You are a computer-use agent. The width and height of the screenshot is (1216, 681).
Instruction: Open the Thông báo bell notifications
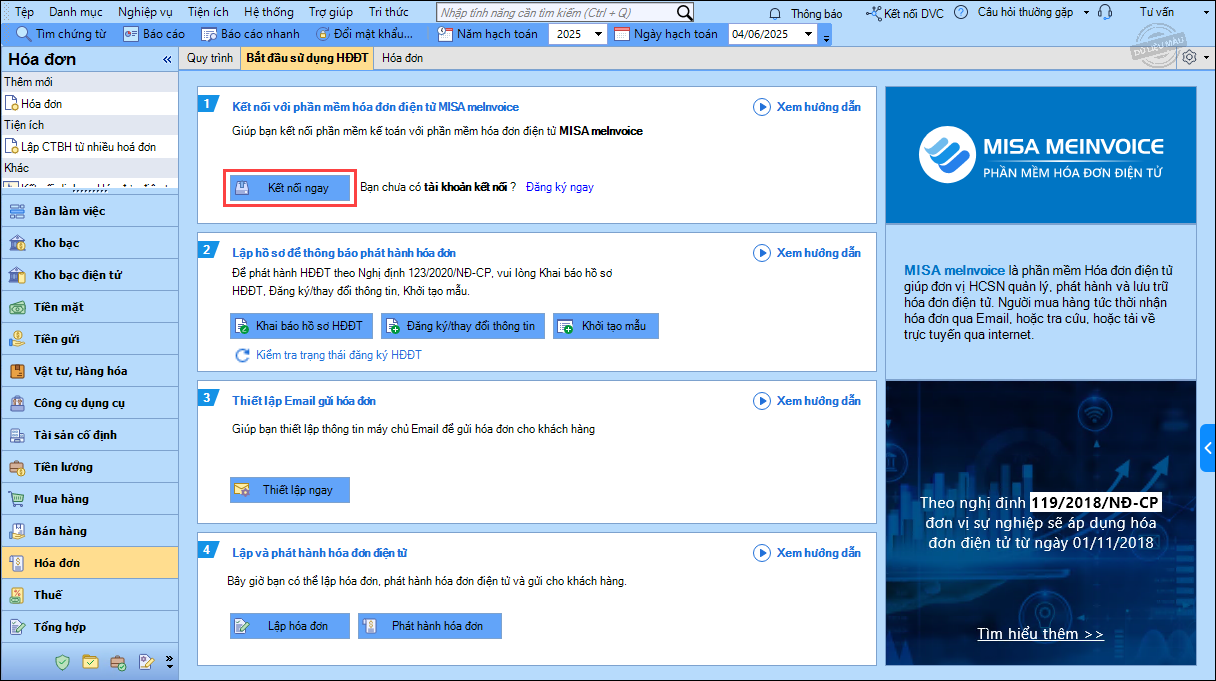click(x=775, y=13)
